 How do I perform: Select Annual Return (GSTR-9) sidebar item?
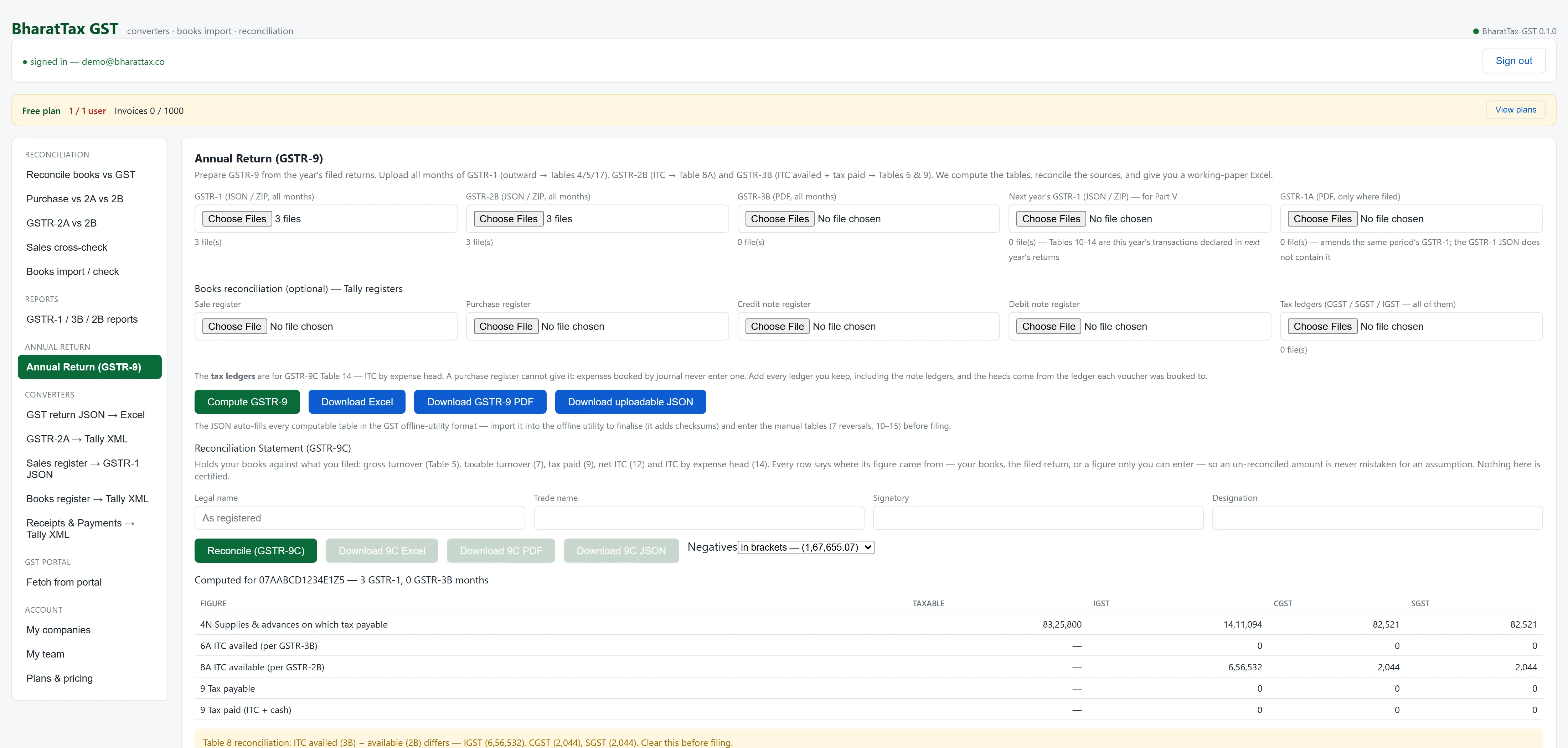tap(89, 367)
